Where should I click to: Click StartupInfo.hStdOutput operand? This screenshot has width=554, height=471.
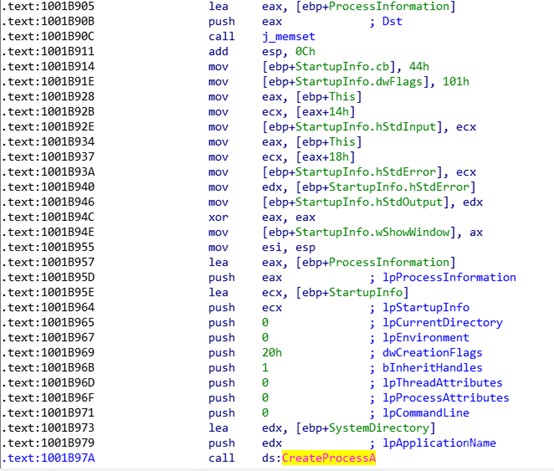click(x=369, y=202)
